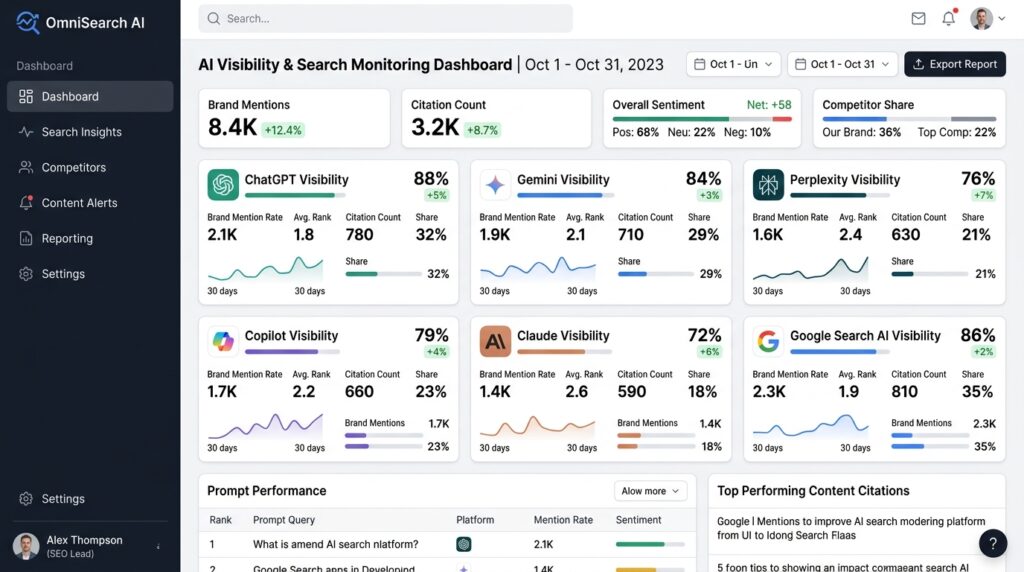1024x572 pixels.
Task: Click the Export Report upload icon
Action: click(x=918, y=64)
